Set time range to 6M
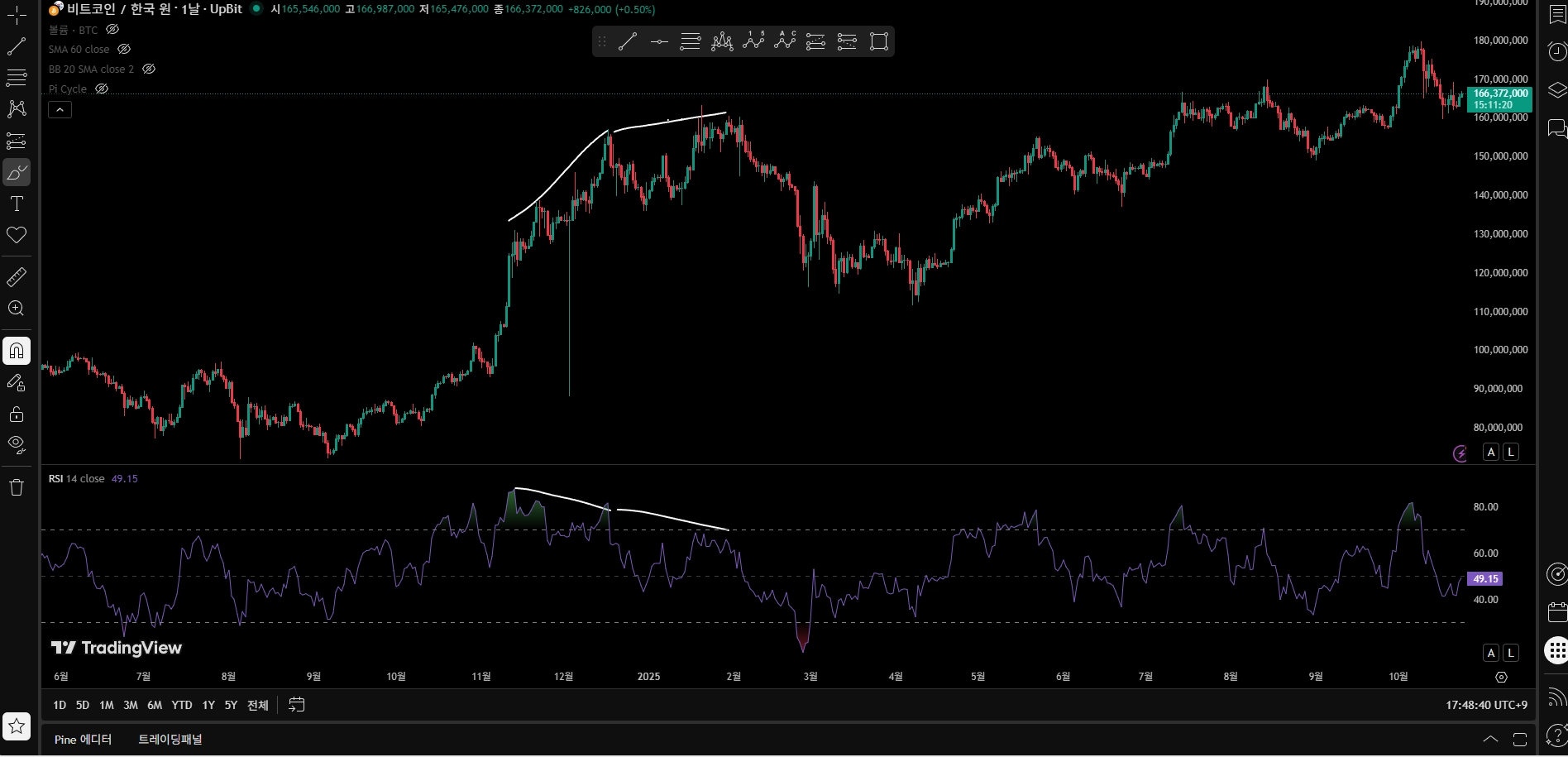This screenshot has height=757, width=1568. point(155,705)
